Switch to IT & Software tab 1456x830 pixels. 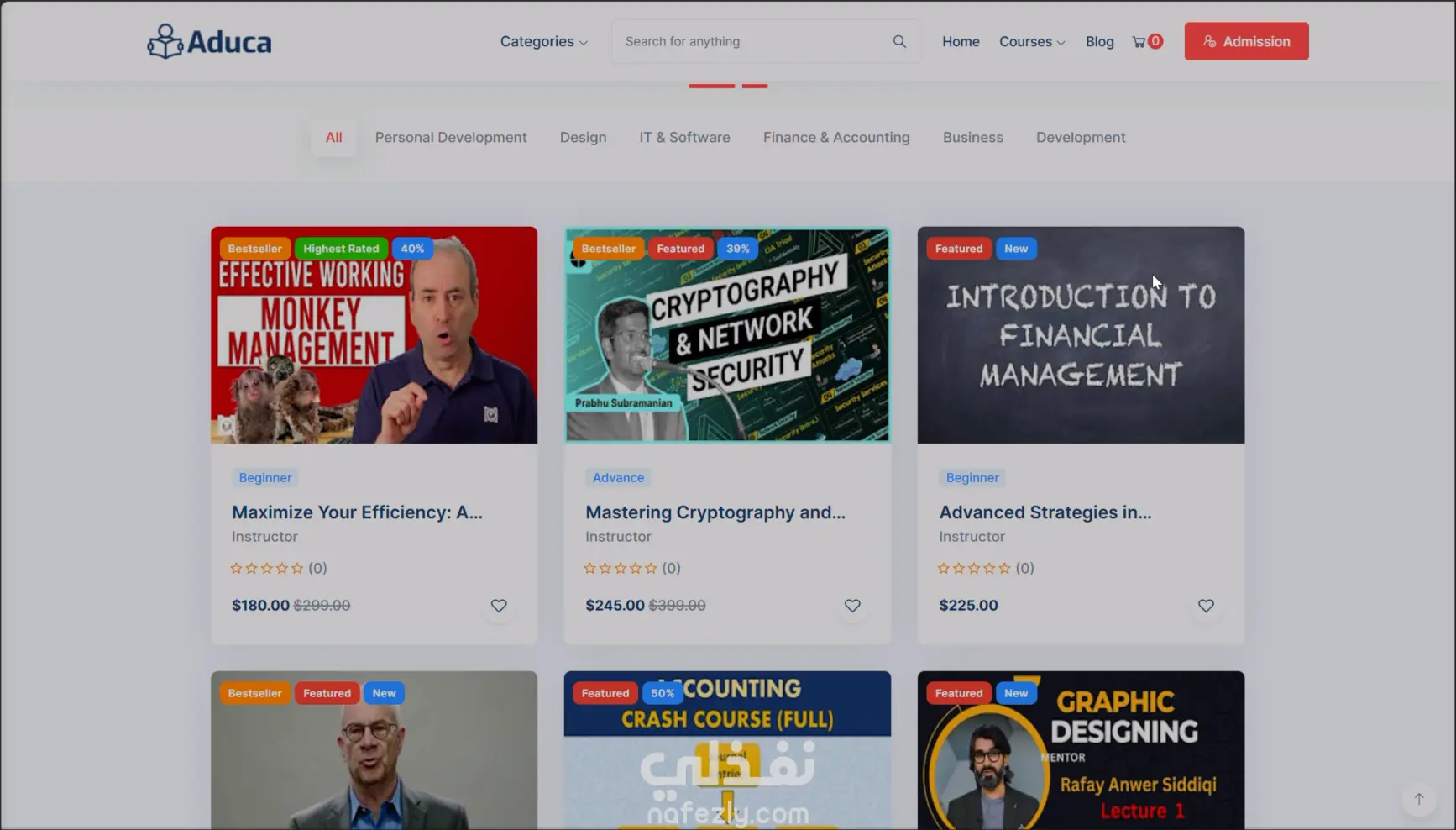pyautogui.click(x=685, y=138)
